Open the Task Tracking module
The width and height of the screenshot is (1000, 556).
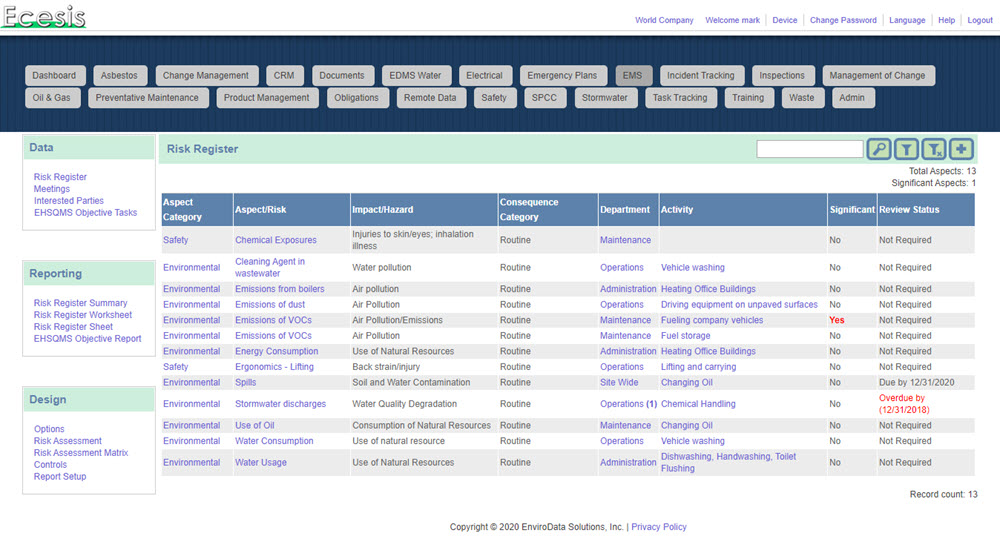(x=680, y=98)
